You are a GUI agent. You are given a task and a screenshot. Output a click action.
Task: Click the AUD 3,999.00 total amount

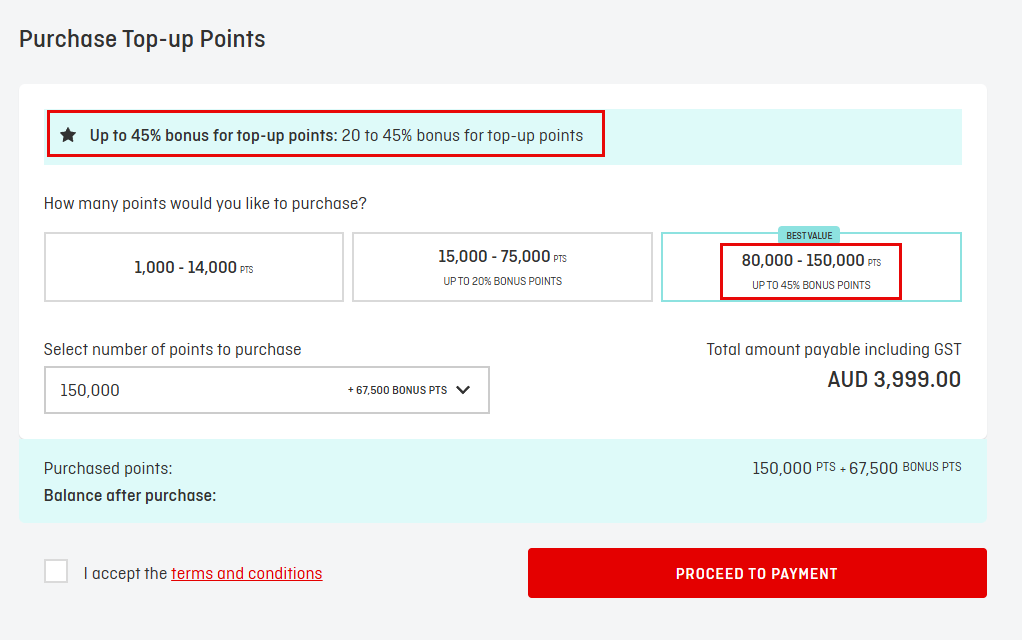click(x=894, y=380)
